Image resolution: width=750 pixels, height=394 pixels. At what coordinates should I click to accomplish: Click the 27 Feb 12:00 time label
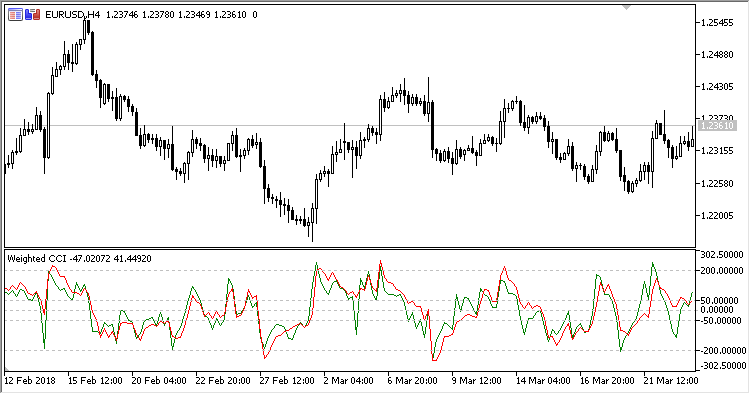[287, 381]
